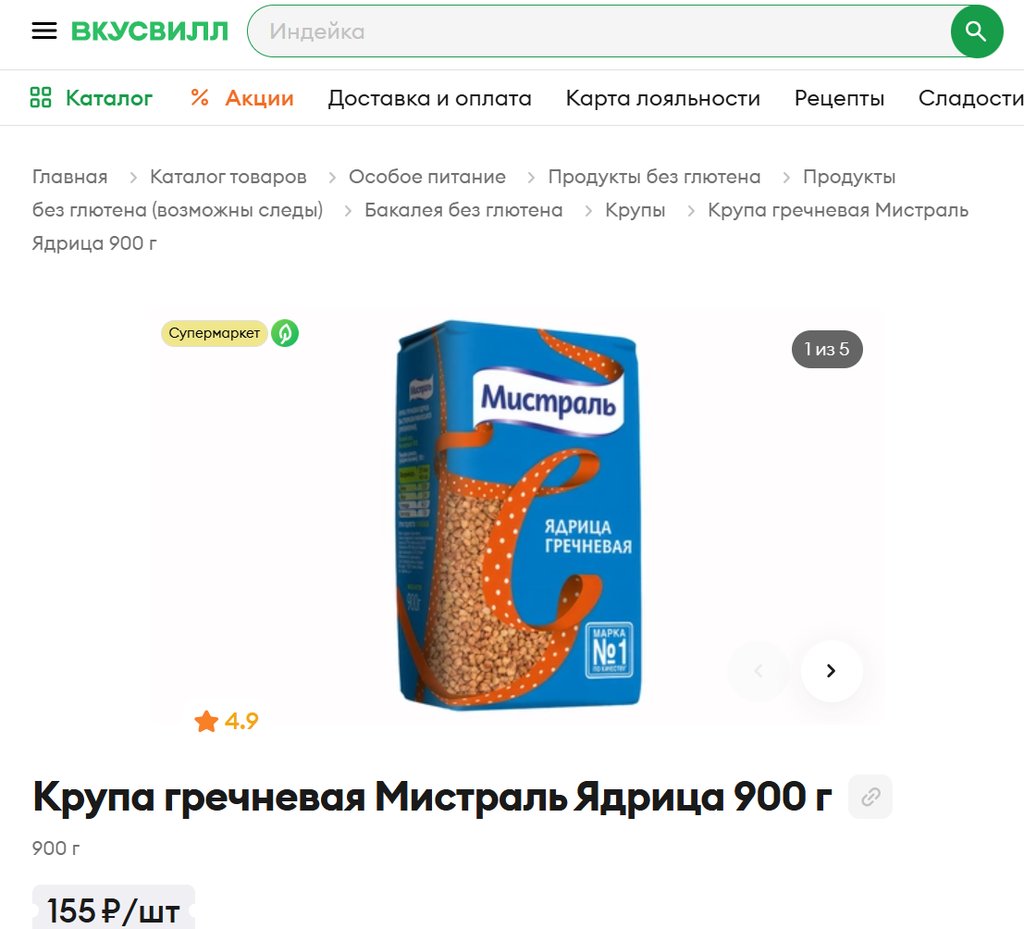Click the orange rating star 4.9
The height and width of the screenshot is (929, 1024).
[206, 721]
